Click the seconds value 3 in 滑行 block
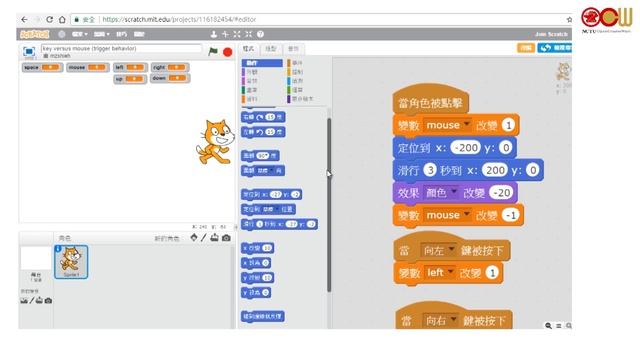The height and width of the screenshot is (360, 640). [x=430, y=170]
